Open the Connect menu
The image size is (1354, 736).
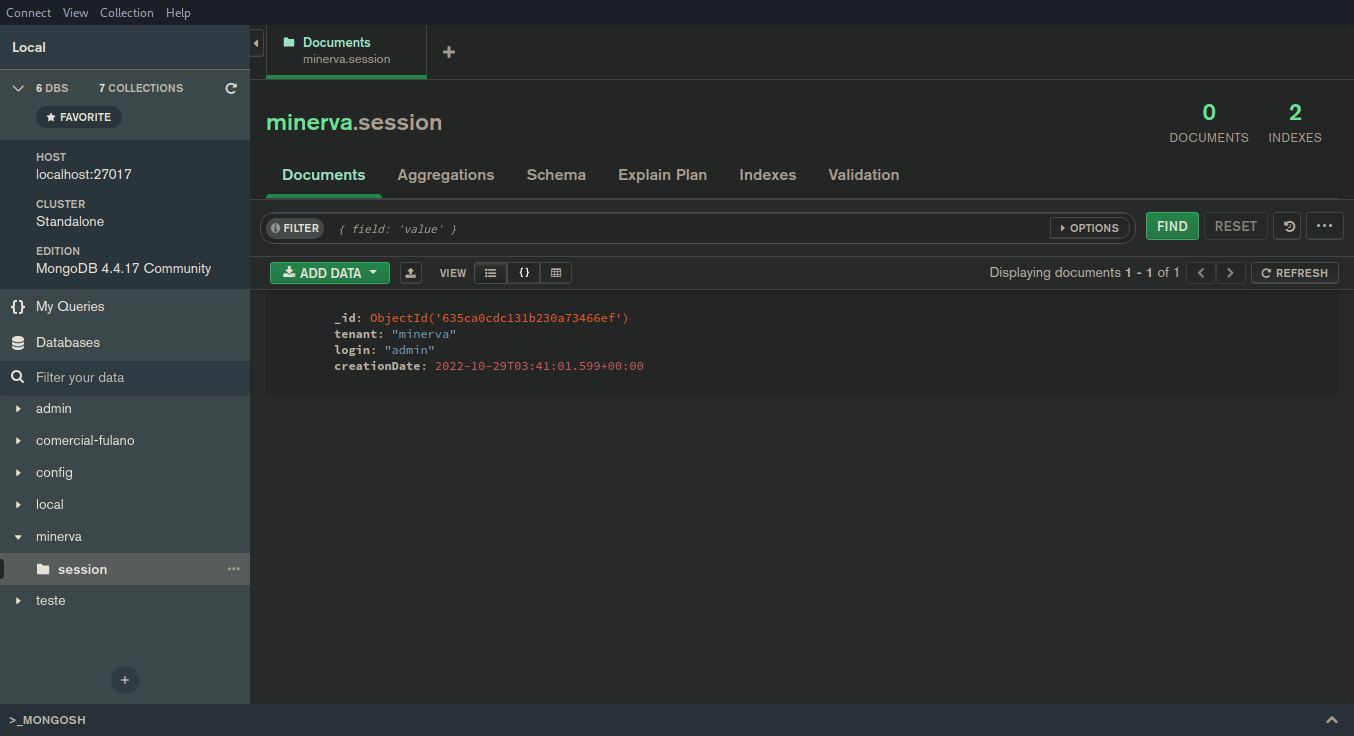(x=28, y=12)
